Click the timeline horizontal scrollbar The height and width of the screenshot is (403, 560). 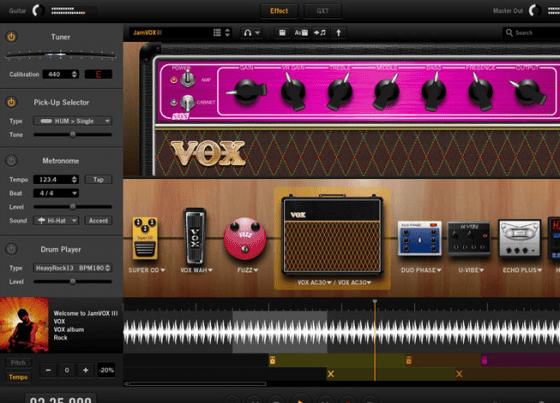pos(198,384)
